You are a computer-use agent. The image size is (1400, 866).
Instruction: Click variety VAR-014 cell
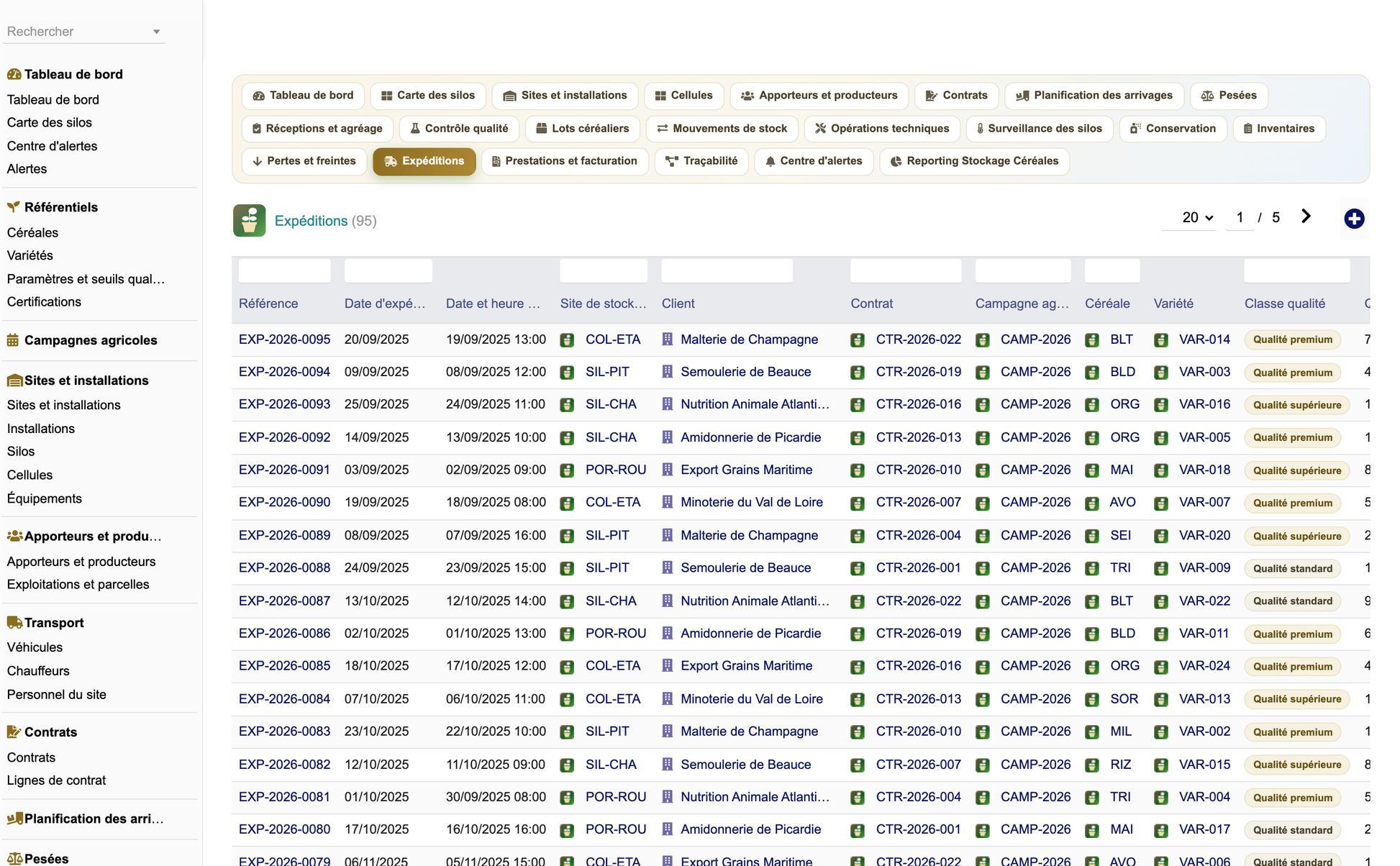[1204, 339]
